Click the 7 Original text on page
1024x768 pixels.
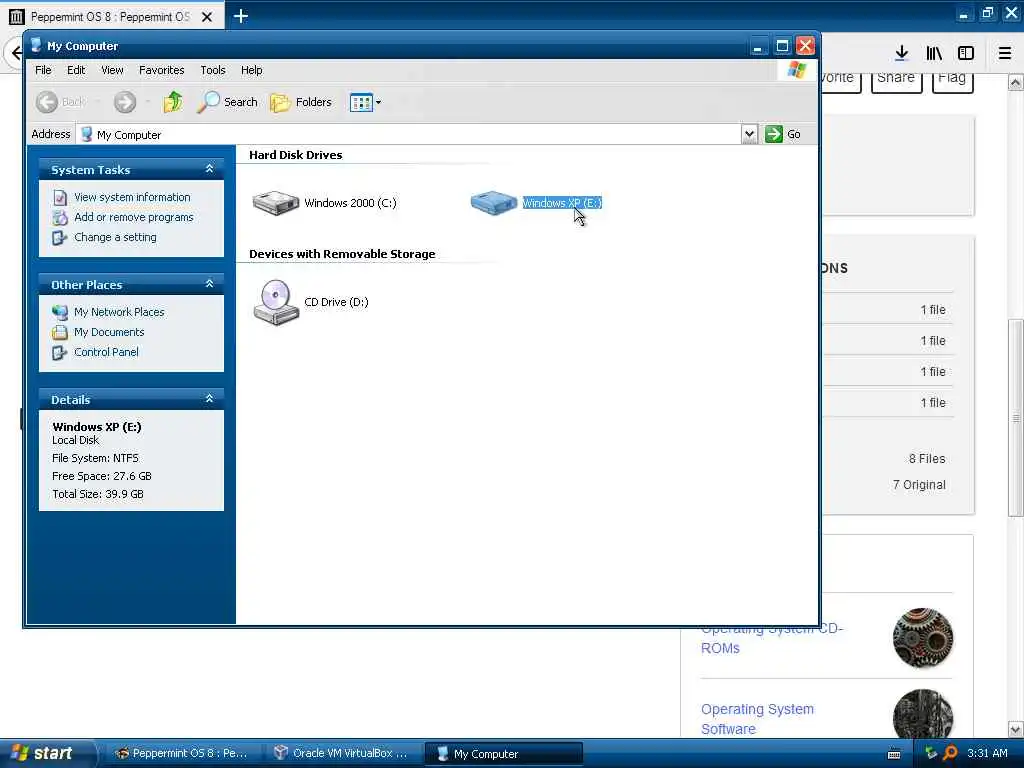tap(919, 485)
